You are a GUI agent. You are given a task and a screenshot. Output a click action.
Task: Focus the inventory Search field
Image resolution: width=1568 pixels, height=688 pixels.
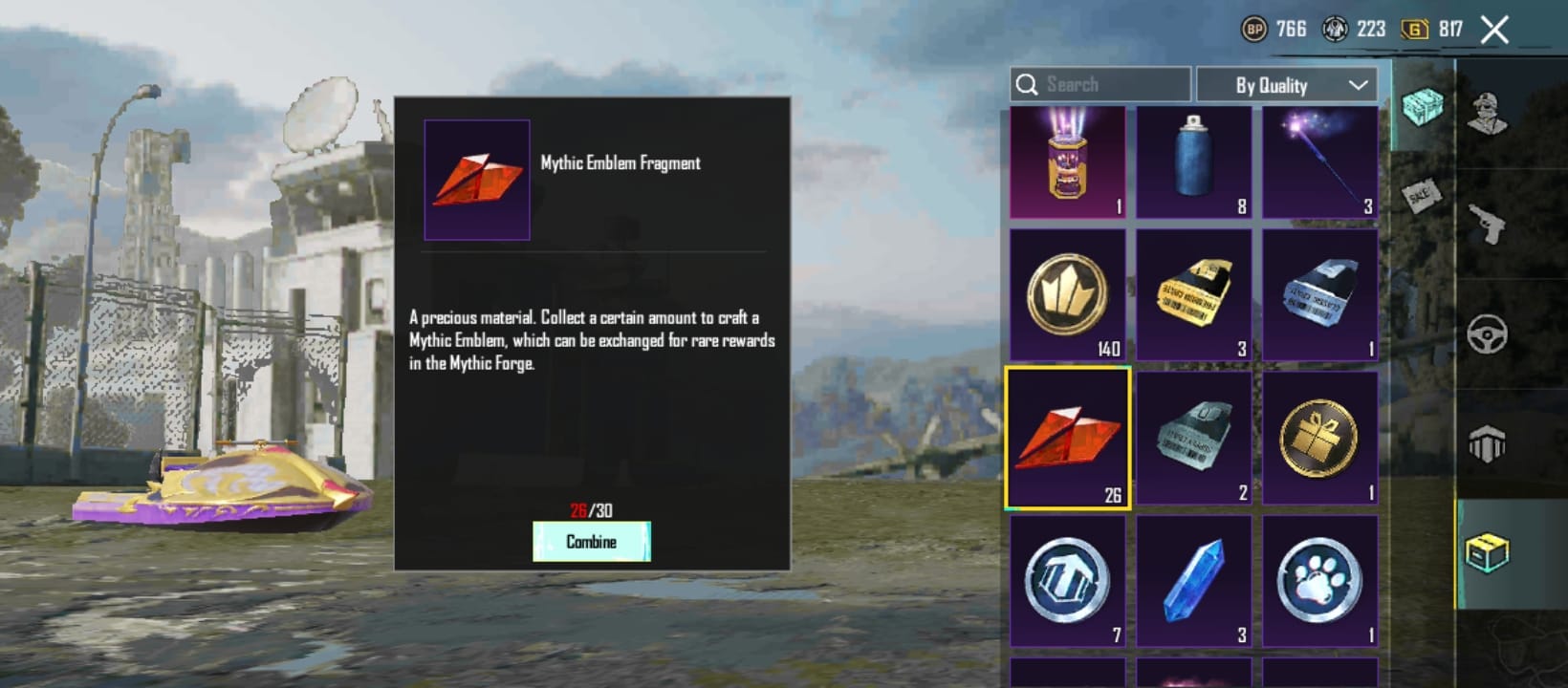[x=1100, y=85]
